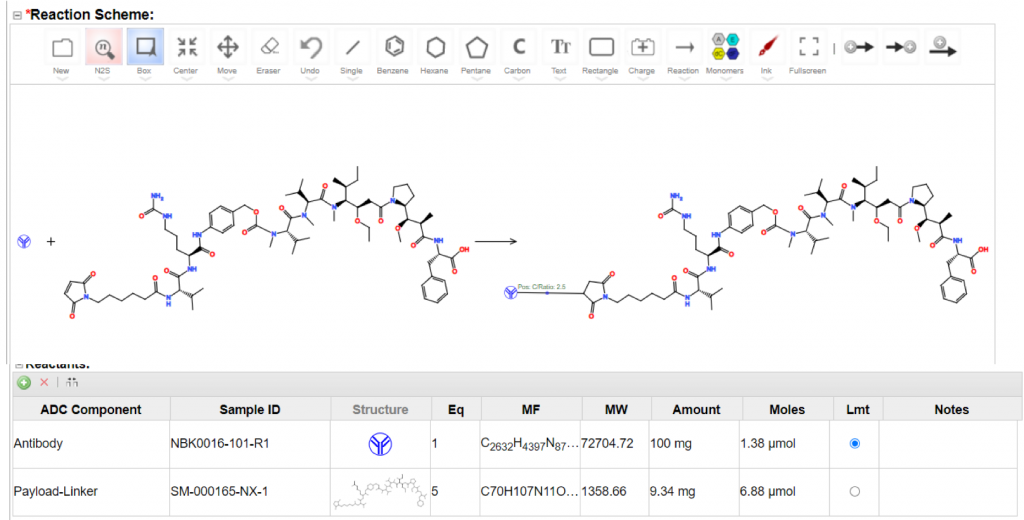Screen dimensions: 1024x520
Task: Click the product antibody symbol near Pos label
Action: point(511,293)
